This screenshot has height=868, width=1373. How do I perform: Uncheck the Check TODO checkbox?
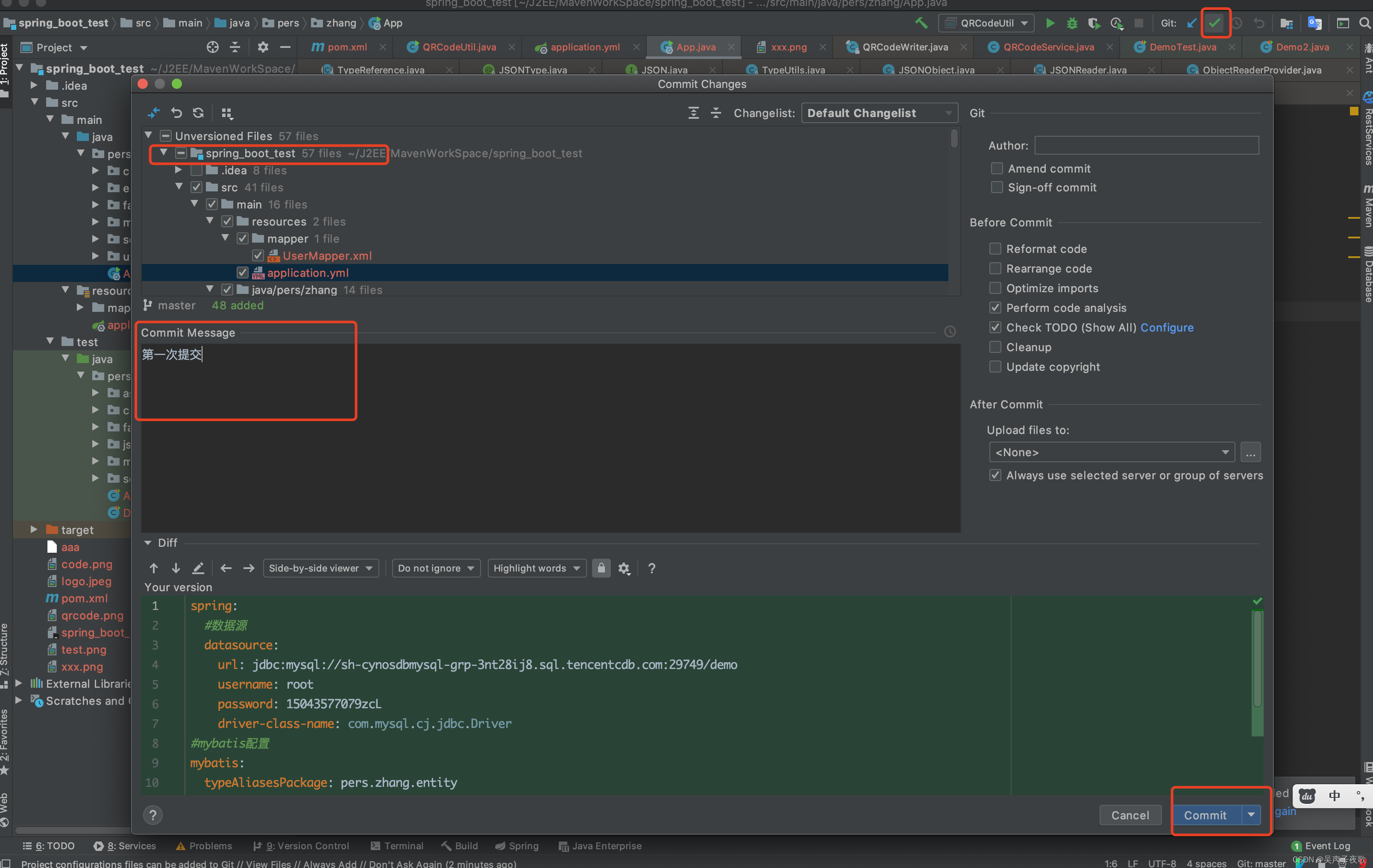click(x=995, y=327)
